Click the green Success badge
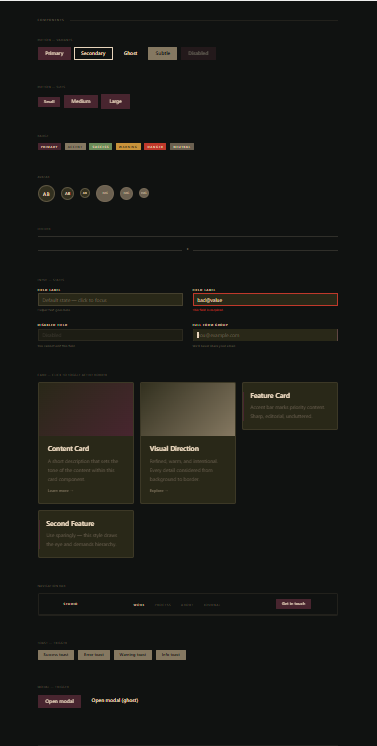 100,147
